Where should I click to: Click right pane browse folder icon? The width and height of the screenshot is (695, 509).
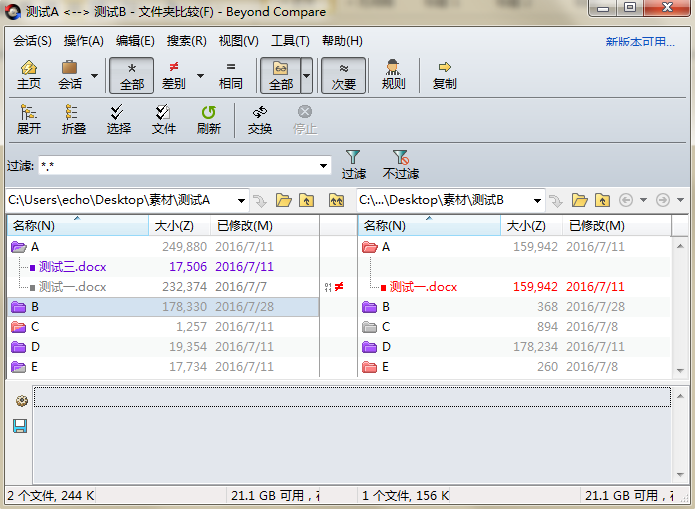tap(579, 201)
